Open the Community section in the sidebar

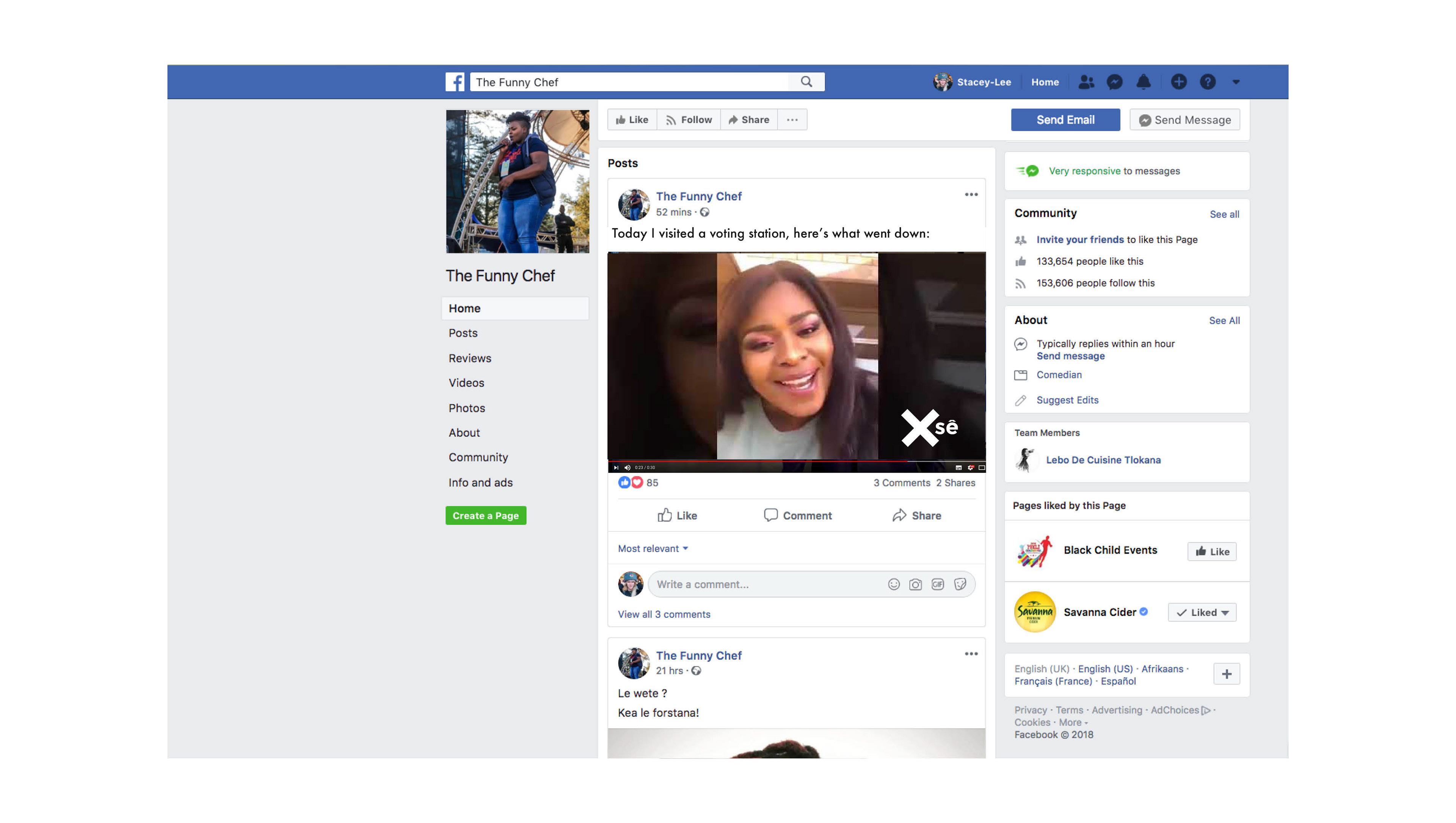coord(478,458)
